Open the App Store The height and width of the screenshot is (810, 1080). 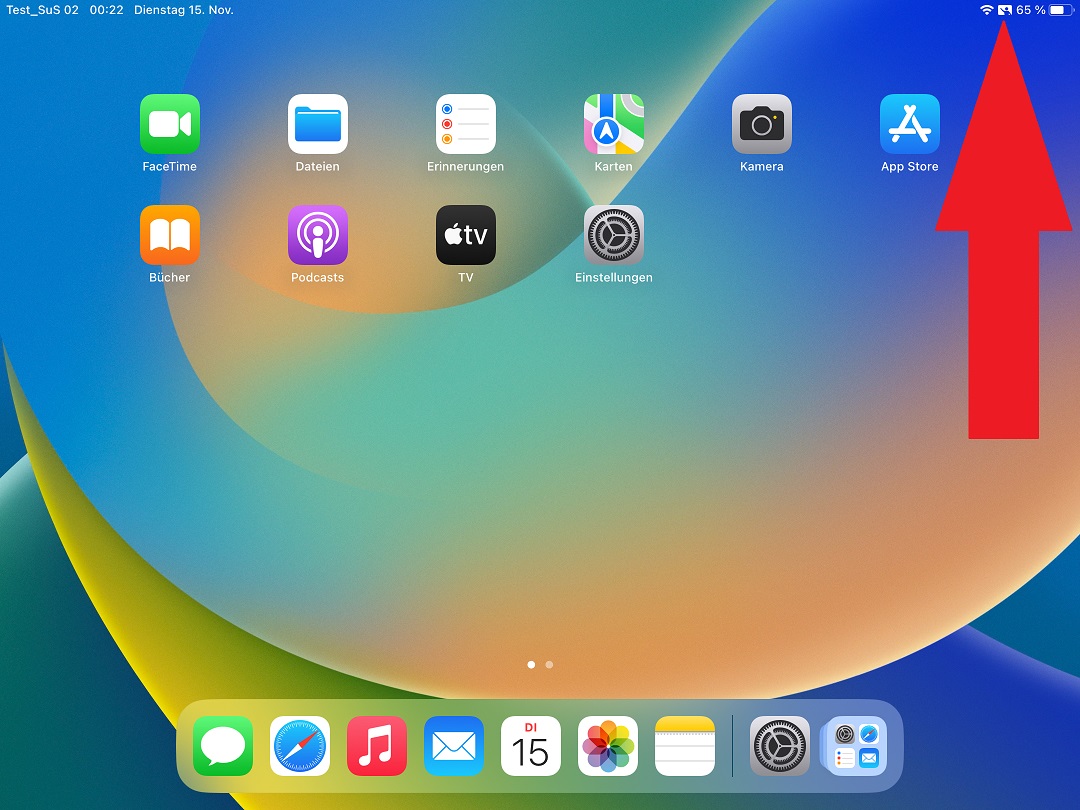[910, 124]
